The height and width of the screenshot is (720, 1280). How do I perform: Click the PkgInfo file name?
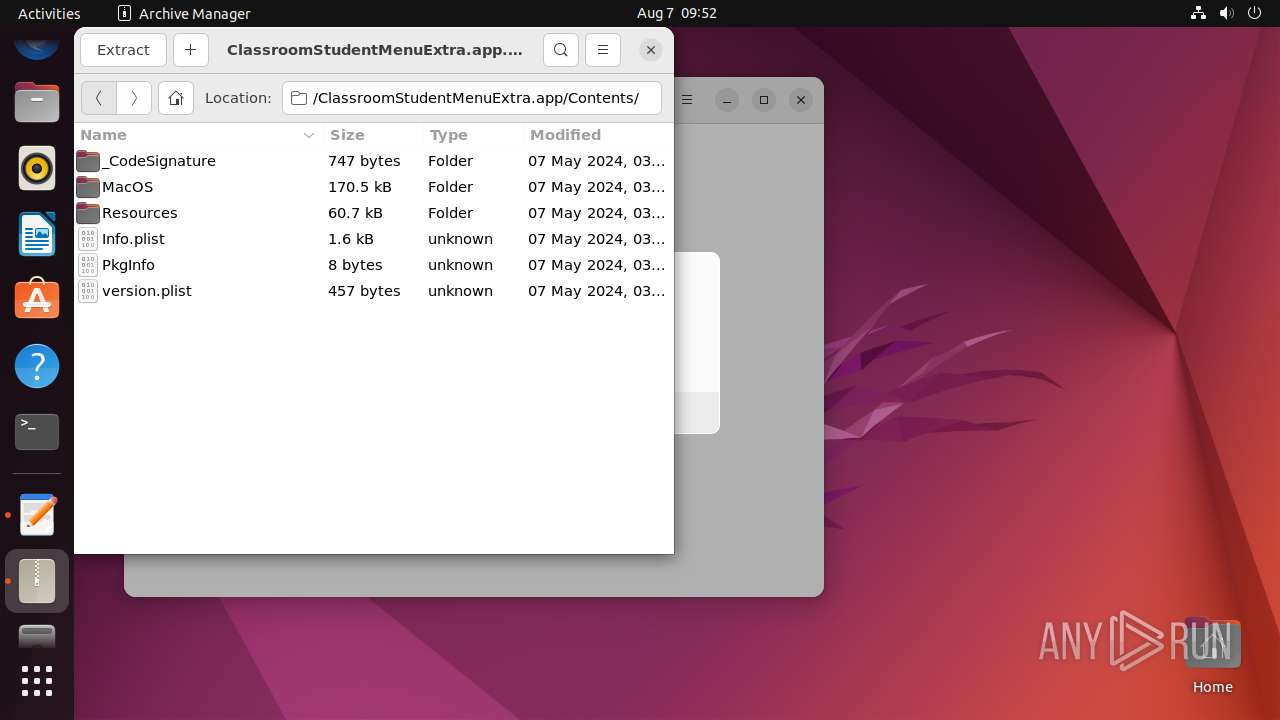pos(128,265)
